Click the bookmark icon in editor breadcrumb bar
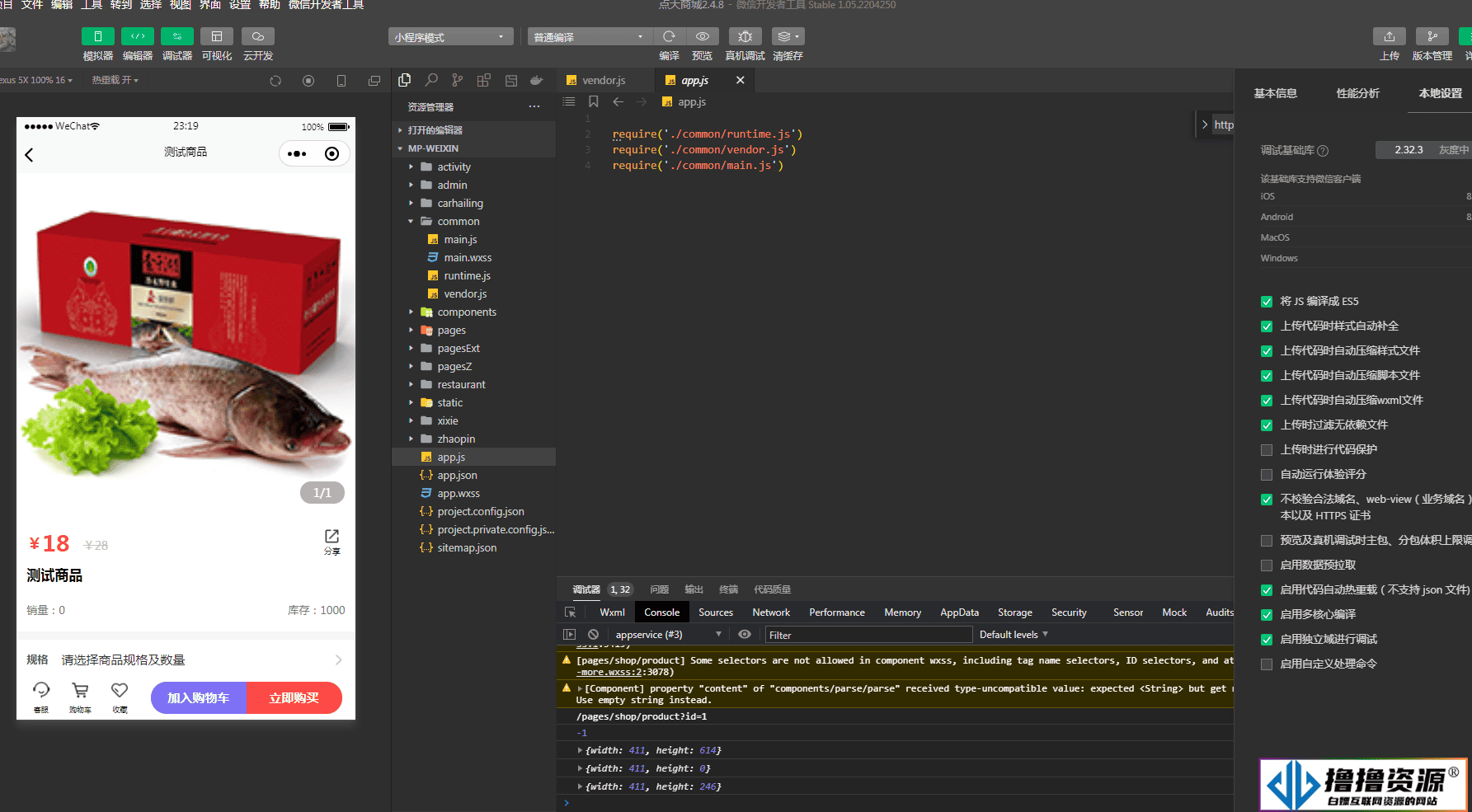The width and height of the screenshot is (1472, 812). click(x=593, y=101)
